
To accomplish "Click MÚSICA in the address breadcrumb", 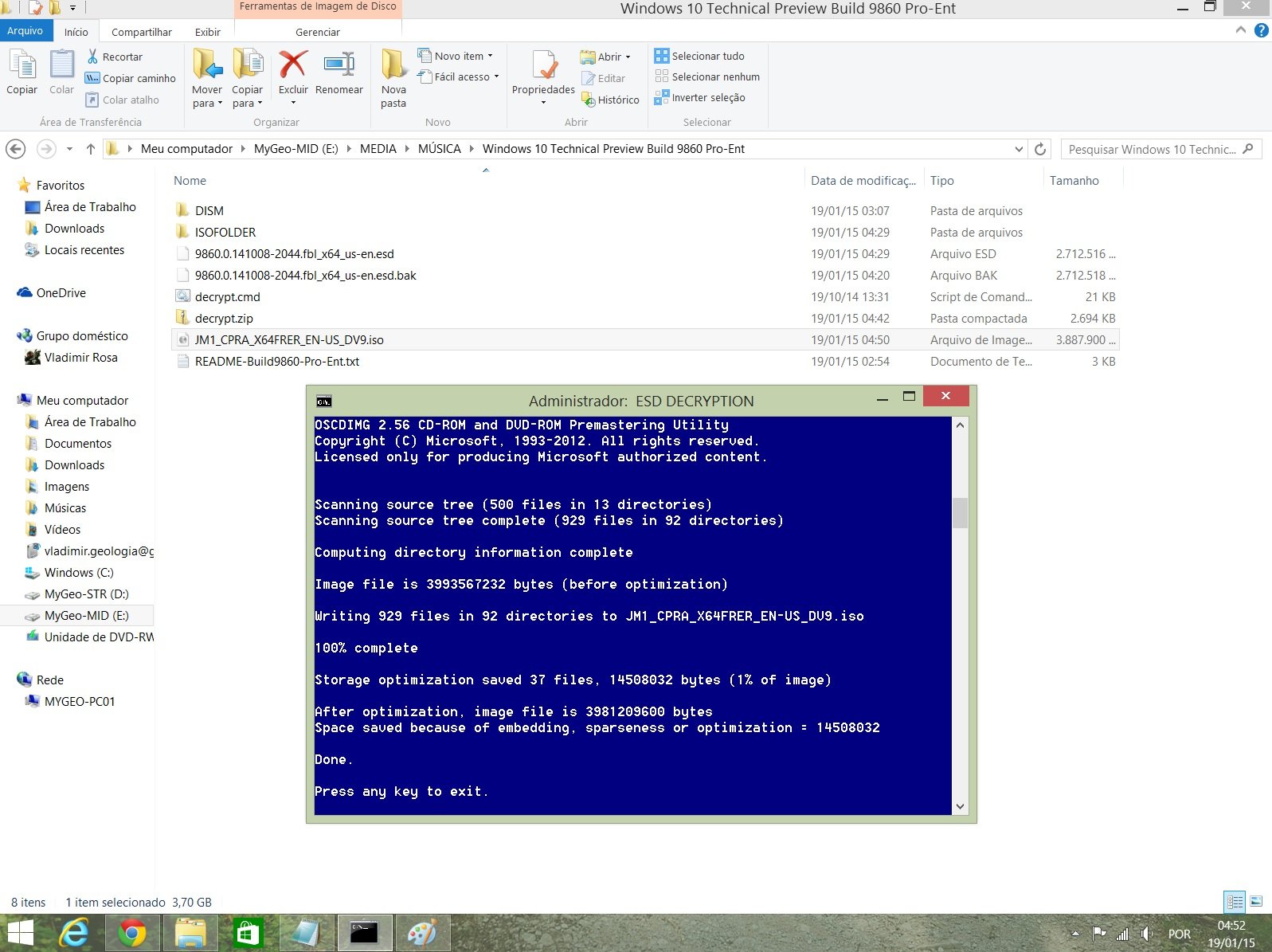I will 440,149.
